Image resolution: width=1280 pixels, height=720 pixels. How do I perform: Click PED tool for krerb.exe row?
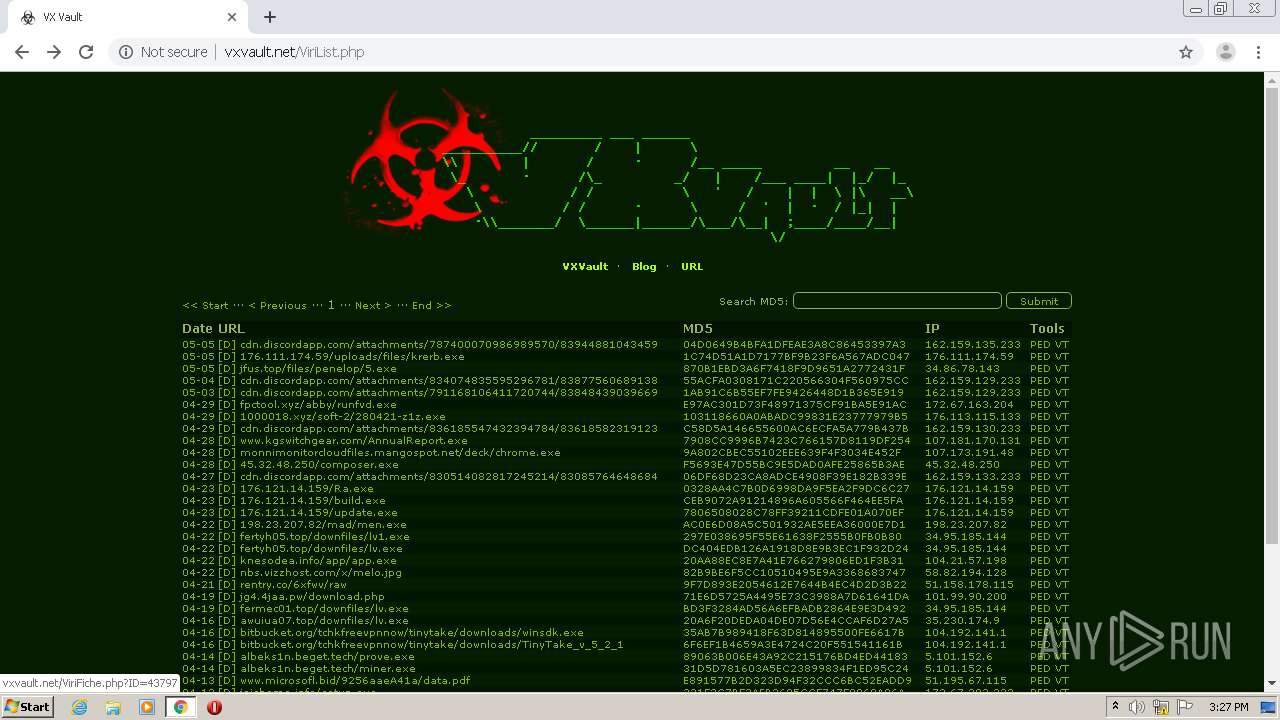pos(1040,357)
